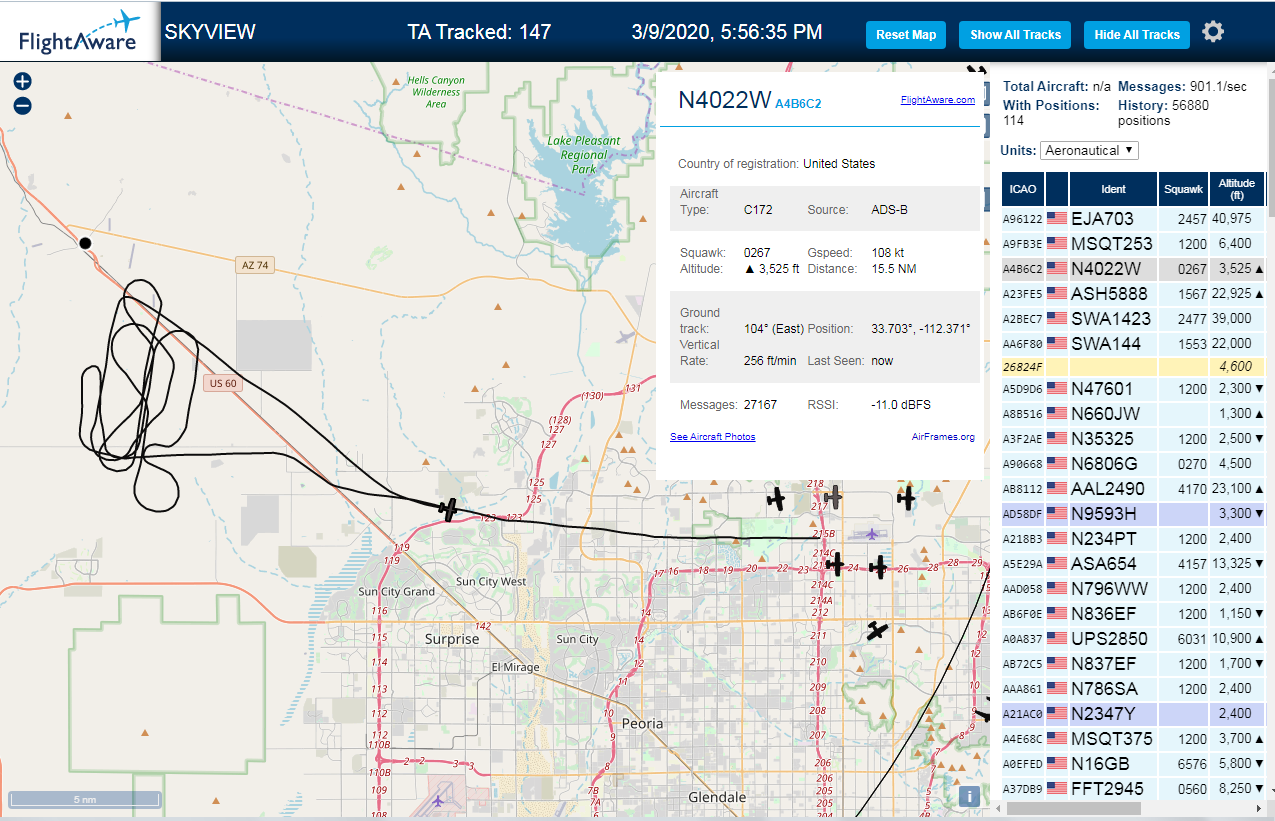The image size is (1275, 821).
Task: Open AirFrames.org link
Action: tap(943, 437)
